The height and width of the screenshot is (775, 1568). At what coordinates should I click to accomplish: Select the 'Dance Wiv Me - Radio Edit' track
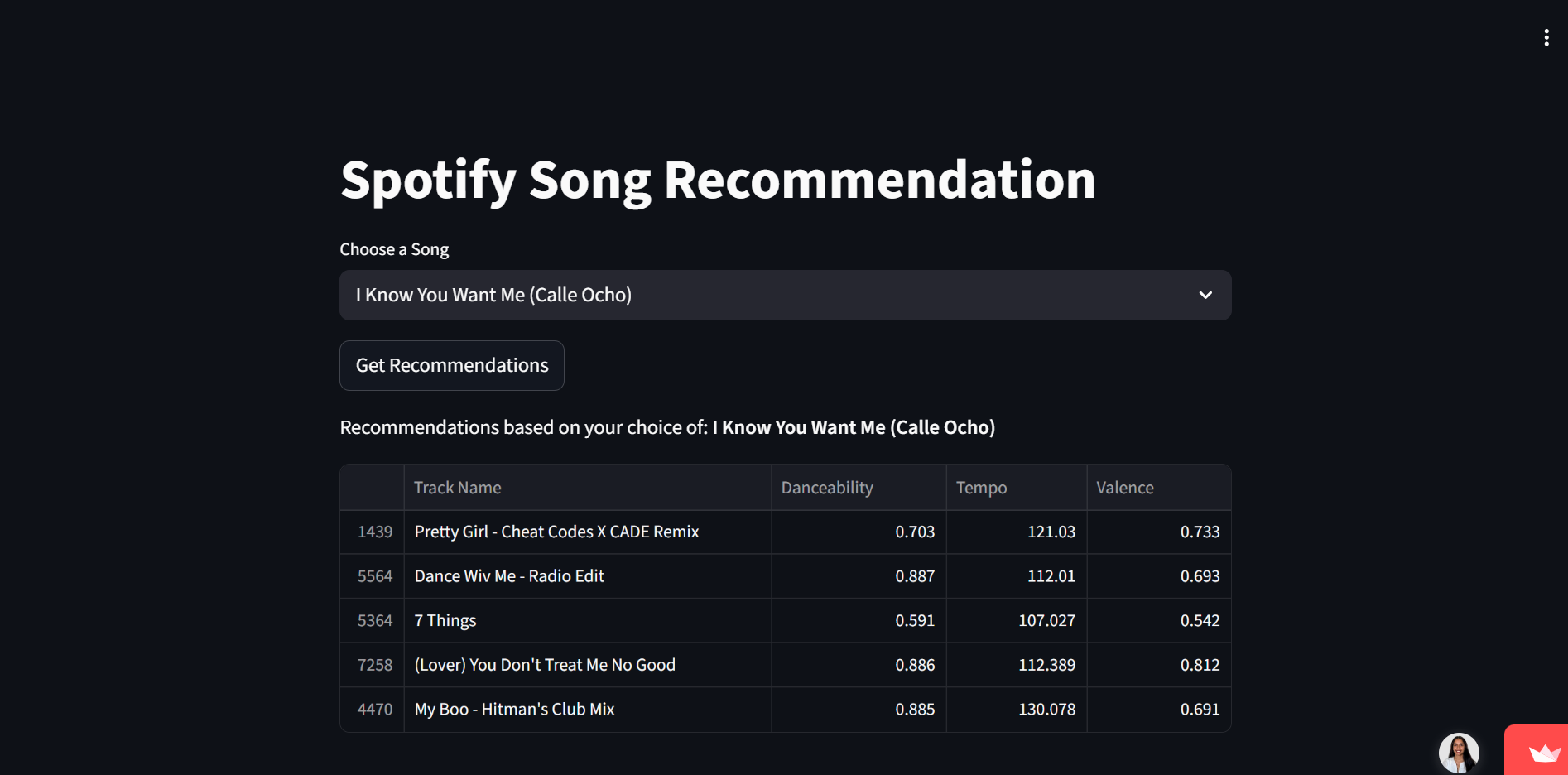click(x=509, y=575)
